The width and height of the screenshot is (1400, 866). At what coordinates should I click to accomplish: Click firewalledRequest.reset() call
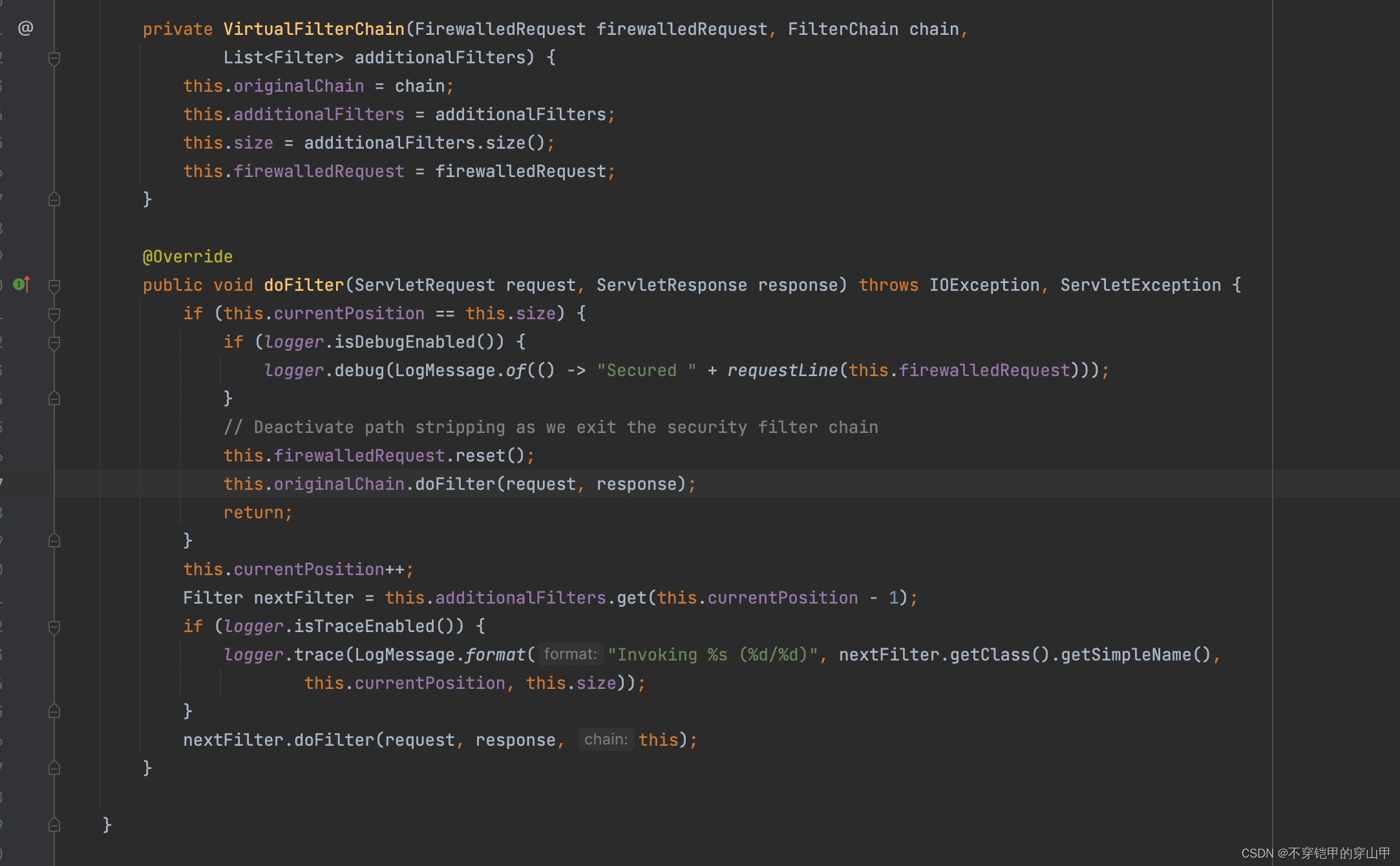[379, 456]
